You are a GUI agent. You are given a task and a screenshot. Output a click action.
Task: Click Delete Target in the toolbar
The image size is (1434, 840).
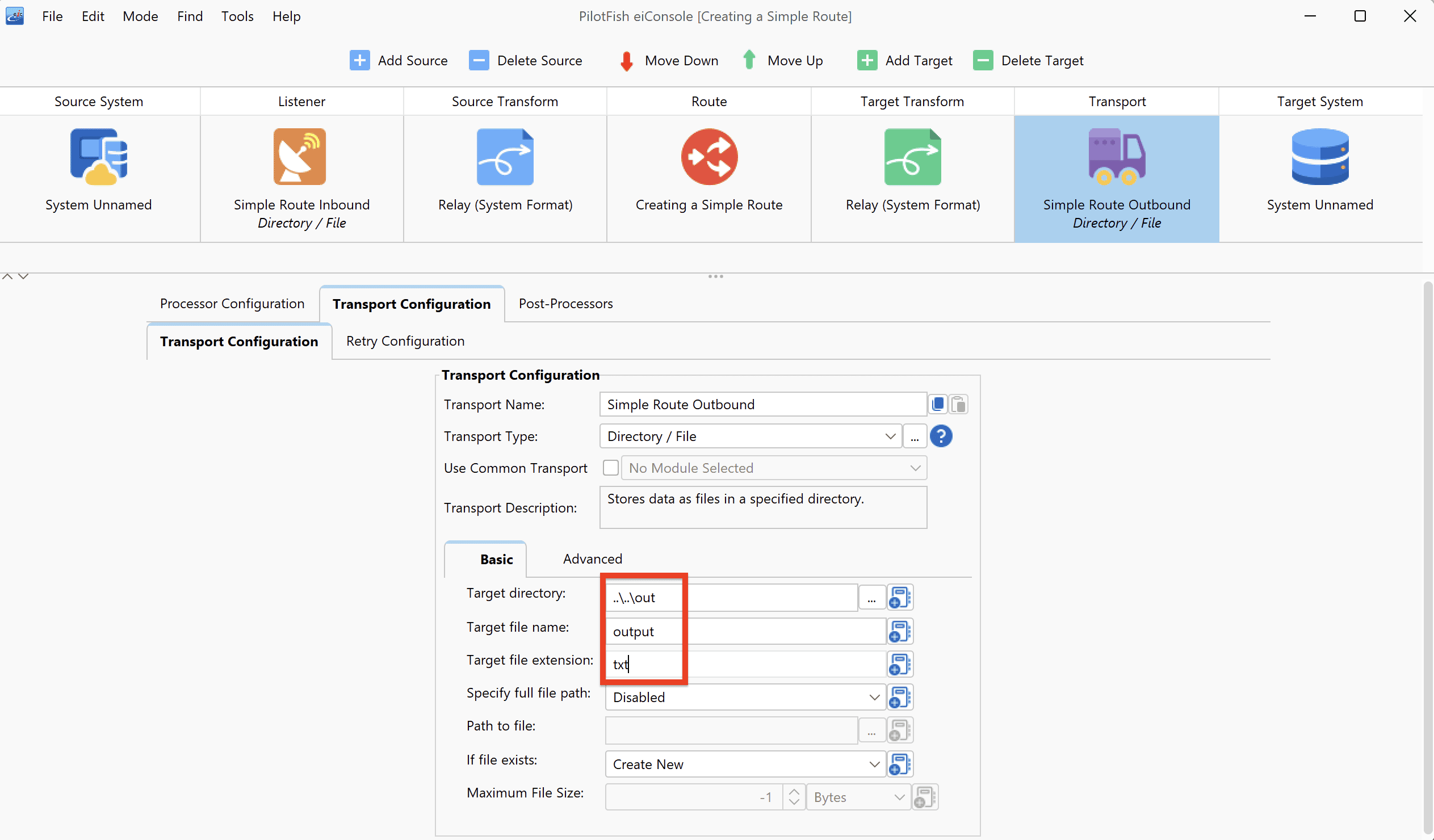point(1028,60)
